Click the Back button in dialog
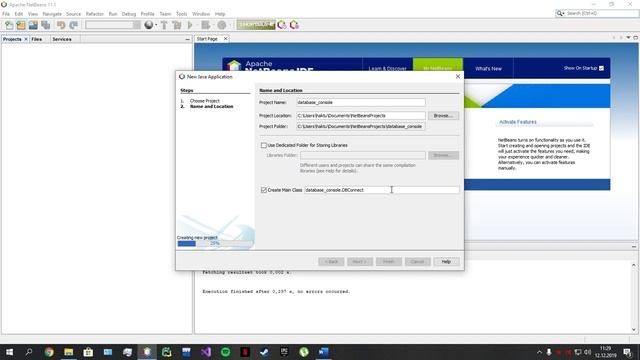This screenshot has height=360, width=640. click(331, 262)
